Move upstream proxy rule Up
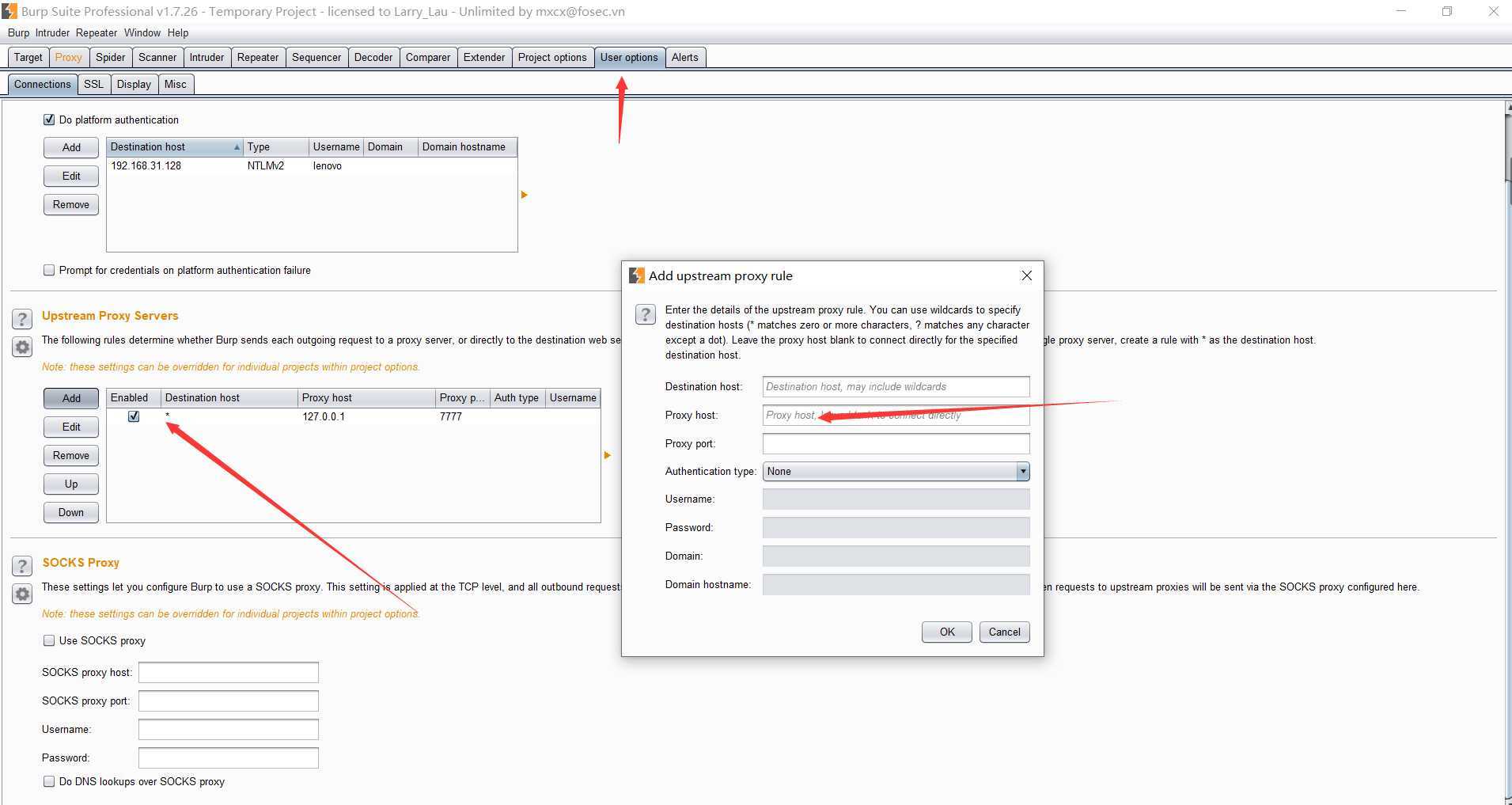Image resolution: width=1512 pixels, height=805 pixels. coord(71,484)
